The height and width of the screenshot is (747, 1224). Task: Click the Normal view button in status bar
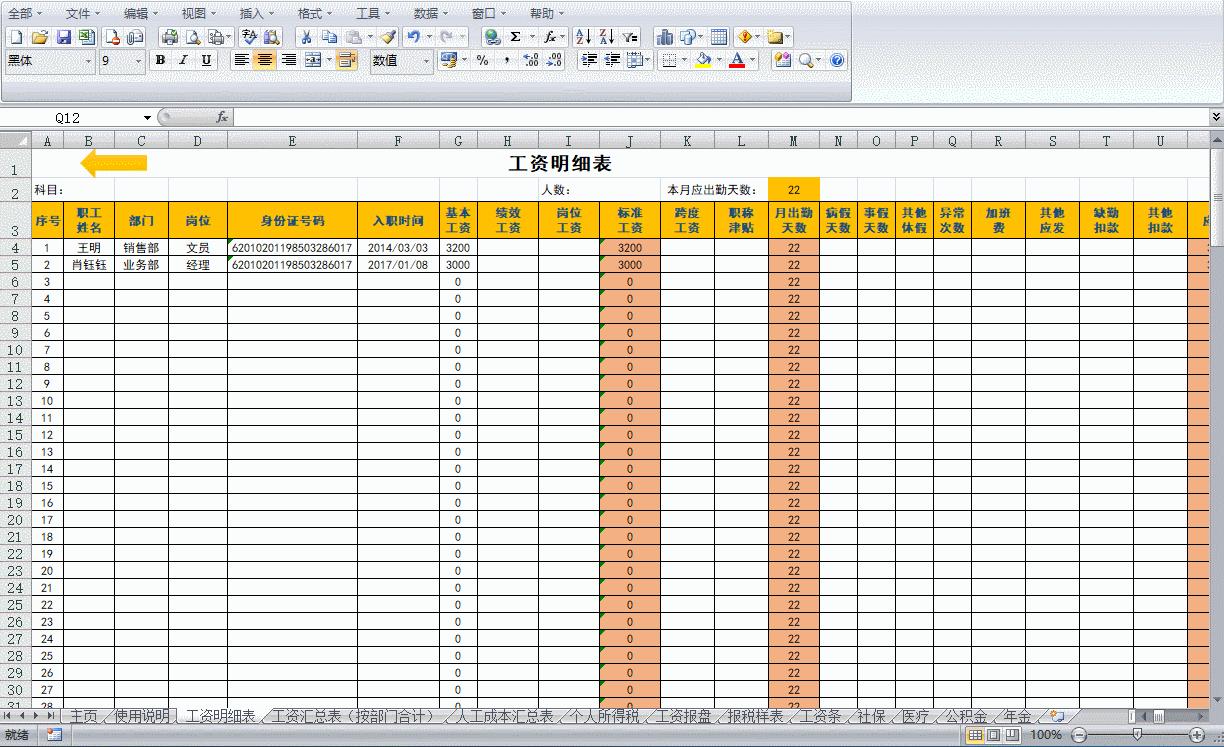click(974, 737)
